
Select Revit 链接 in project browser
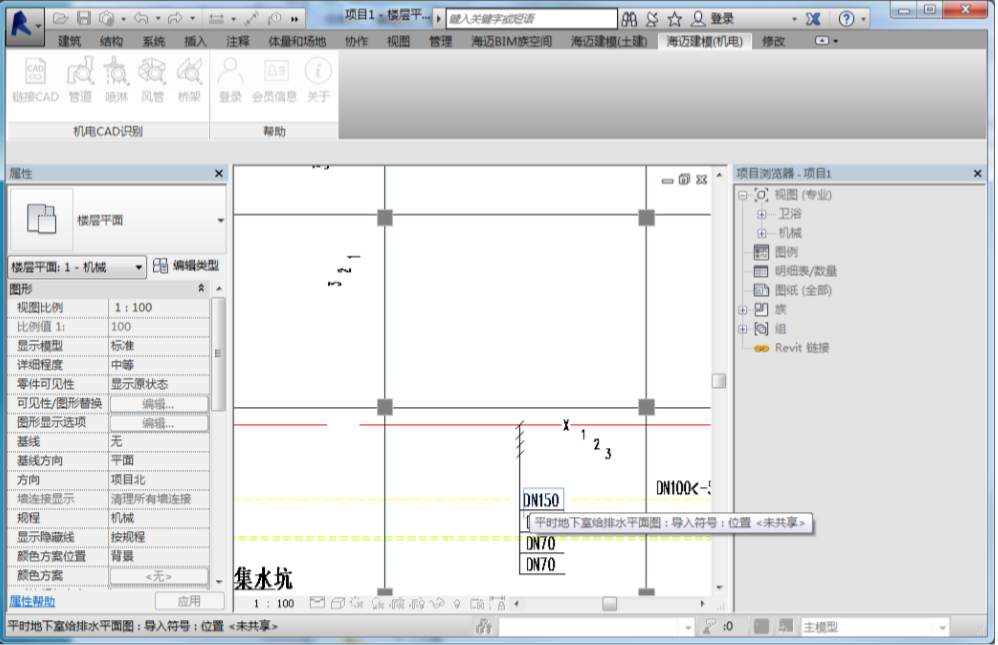[x=802, y=348]
